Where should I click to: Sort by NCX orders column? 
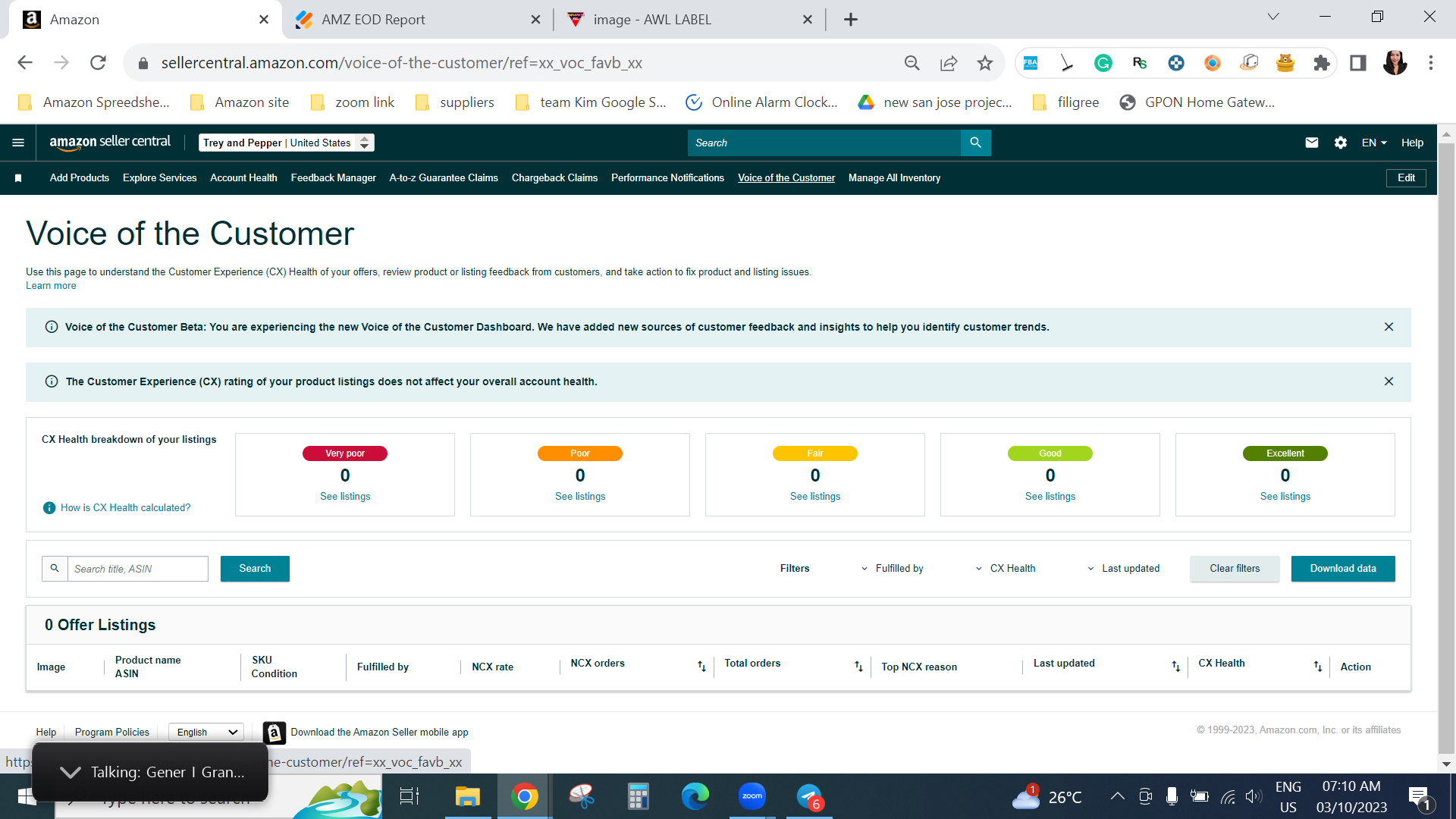click(x=701, y=667)
